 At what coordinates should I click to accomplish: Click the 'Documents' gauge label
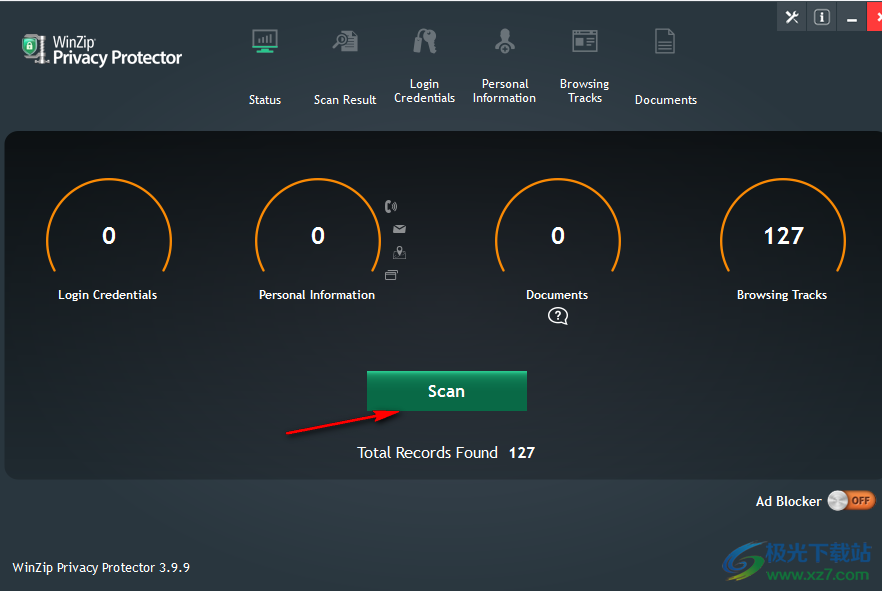tap(557, 295)
